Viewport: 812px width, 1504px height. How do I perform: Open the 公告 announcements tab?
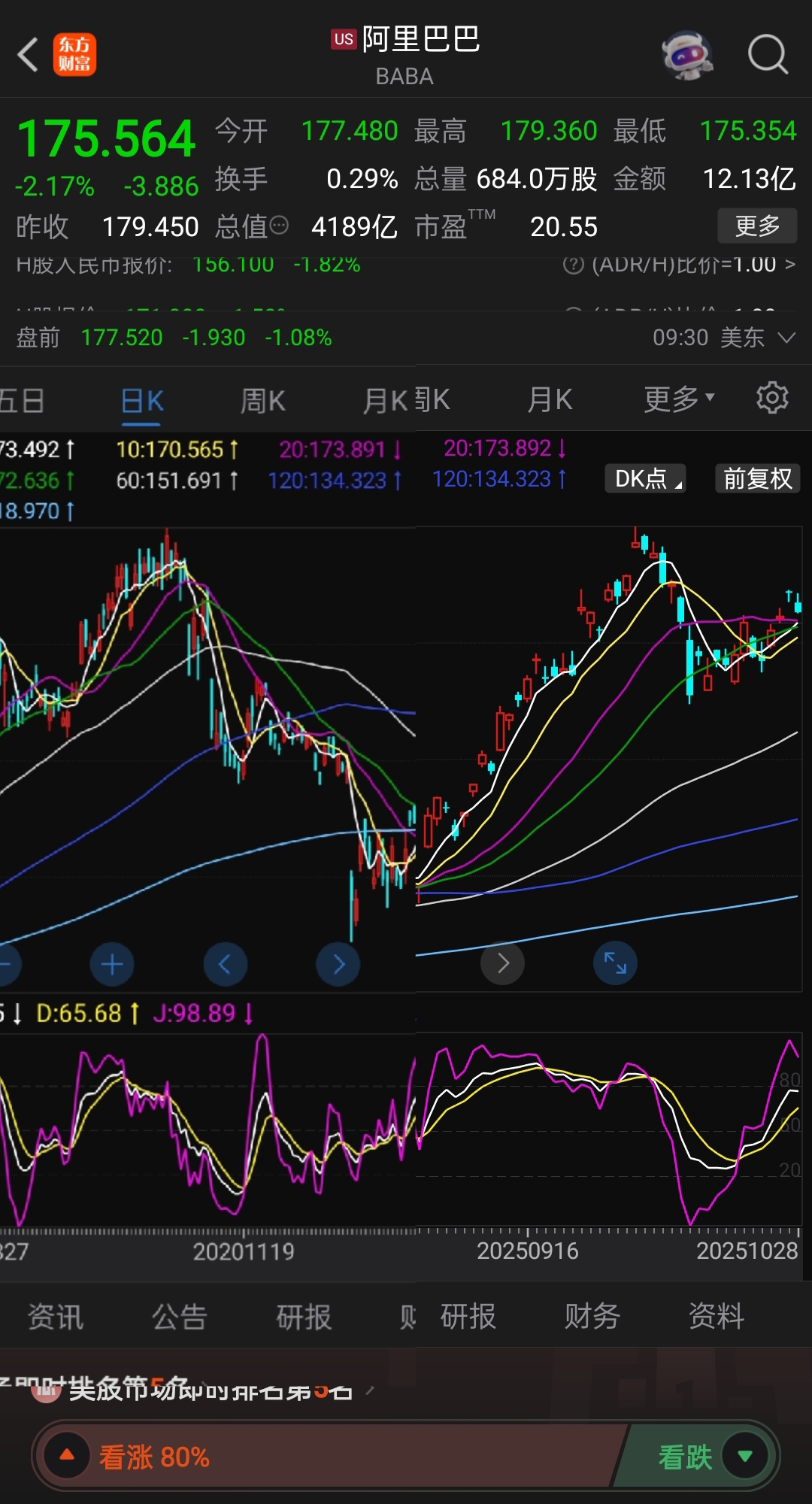point(179,1317)
